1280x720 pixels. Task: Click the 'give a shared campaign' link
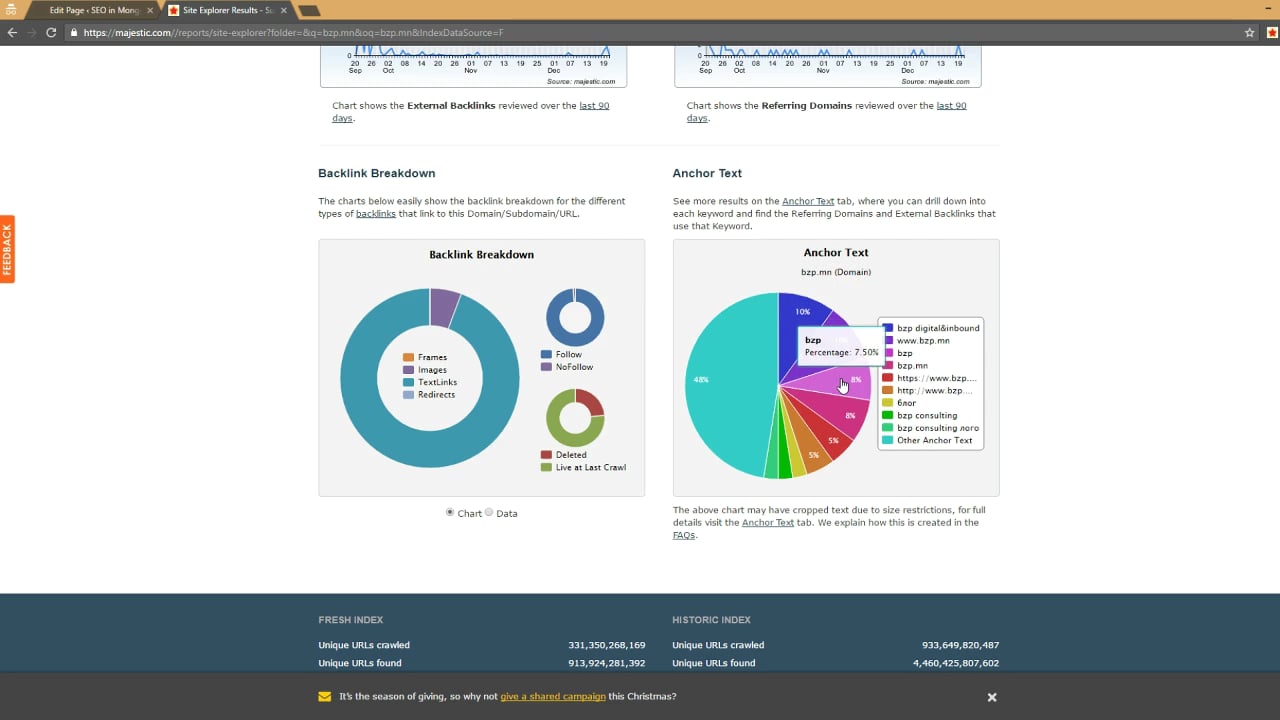553,696
